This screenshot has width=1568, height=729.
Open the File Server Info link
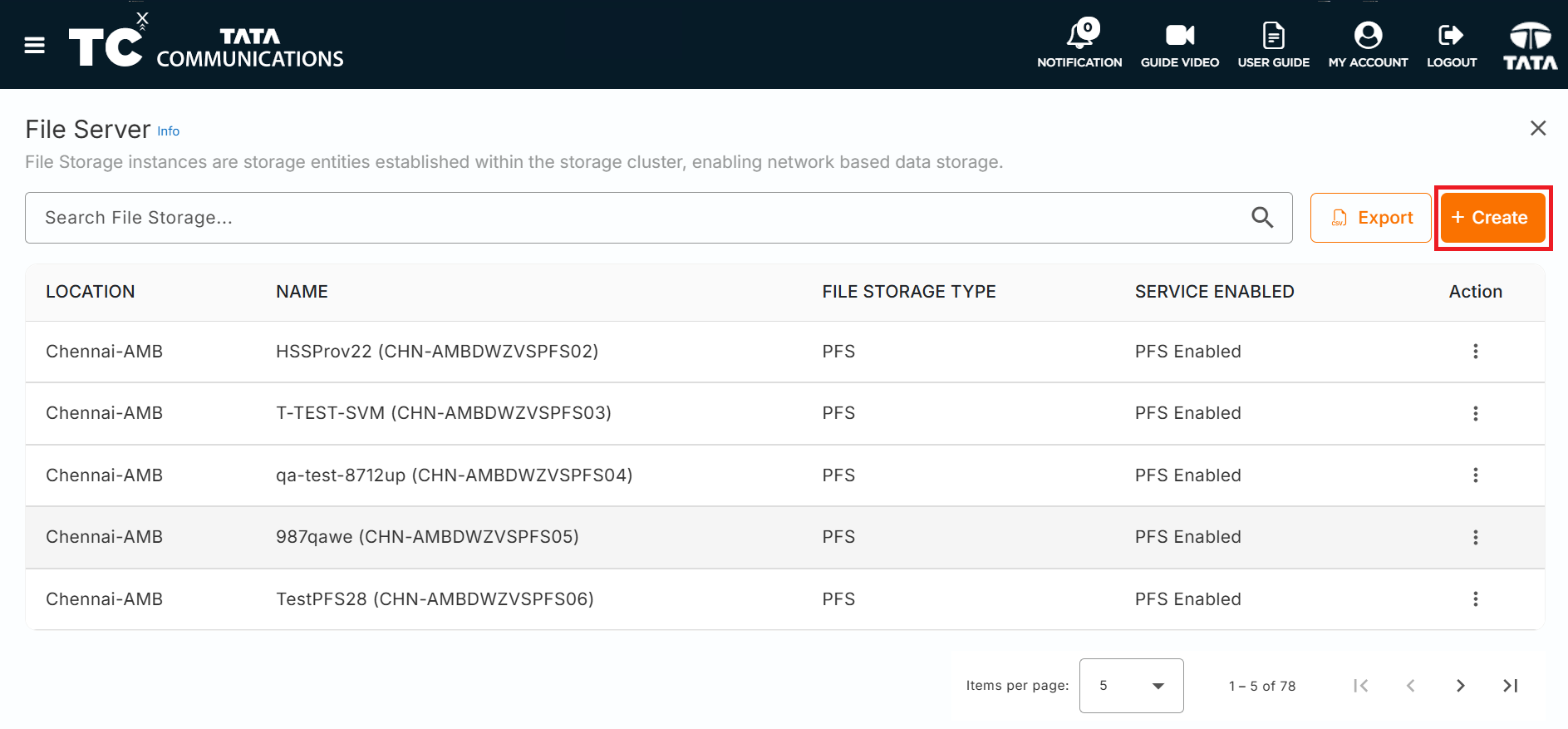169,131
